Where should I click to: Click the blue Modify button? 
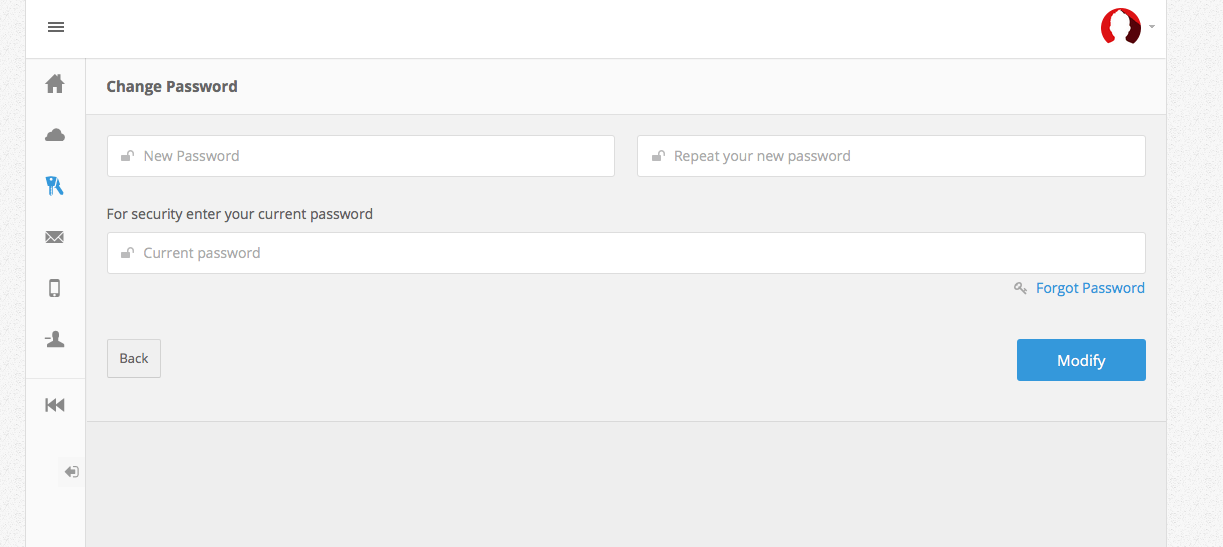(x=1081, y=360)
